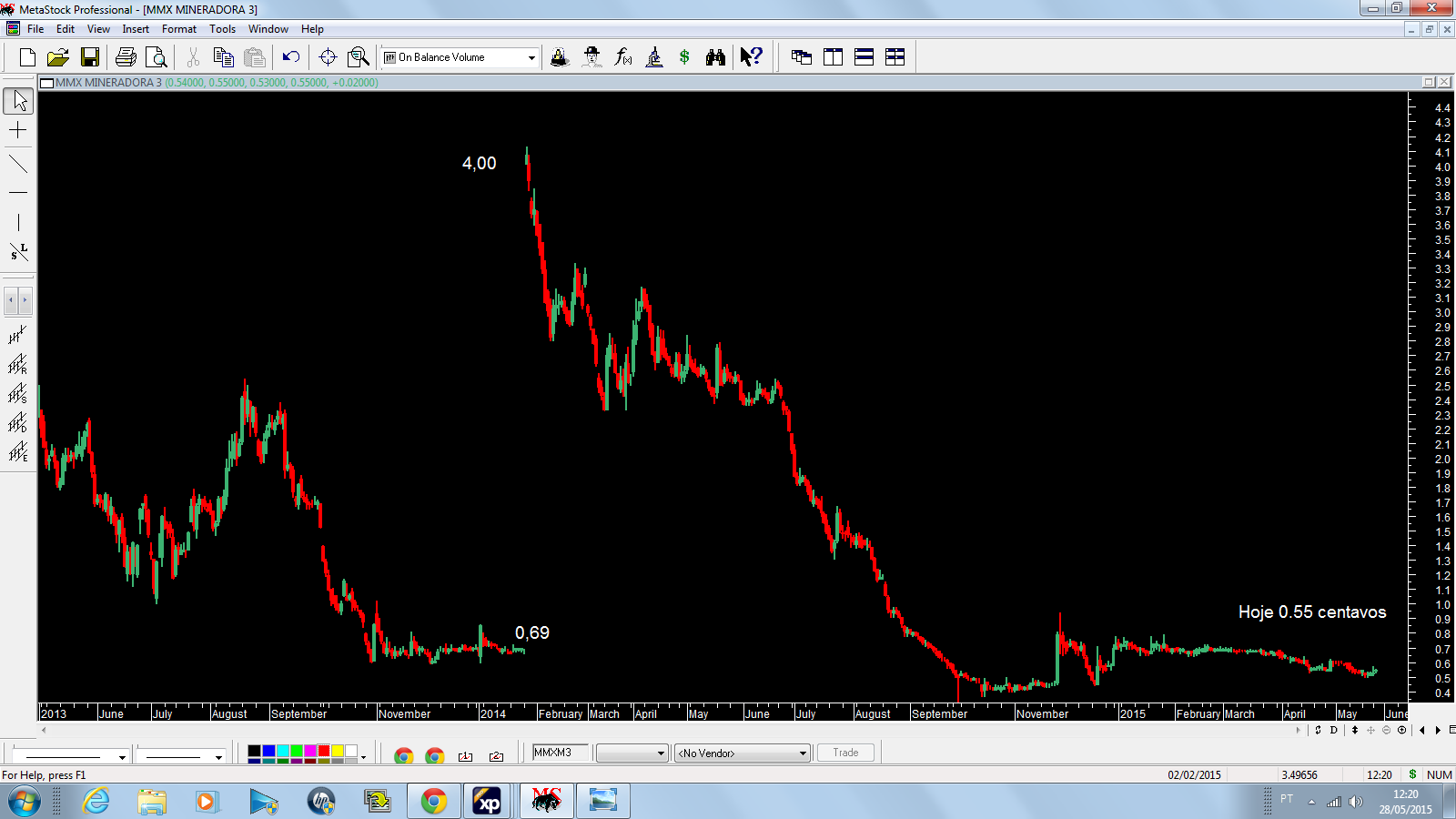Viewport: 1456px width, 819px height.
Task: Click the MMXM3 symbol input field
Action: [561, 753]
